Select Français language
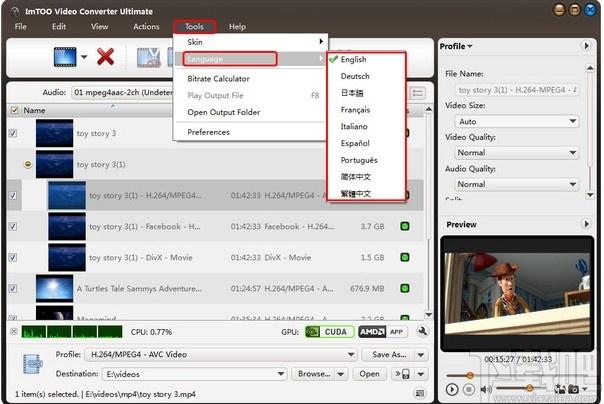This screenshot has height=404, width=604. [x=355, y=110]
